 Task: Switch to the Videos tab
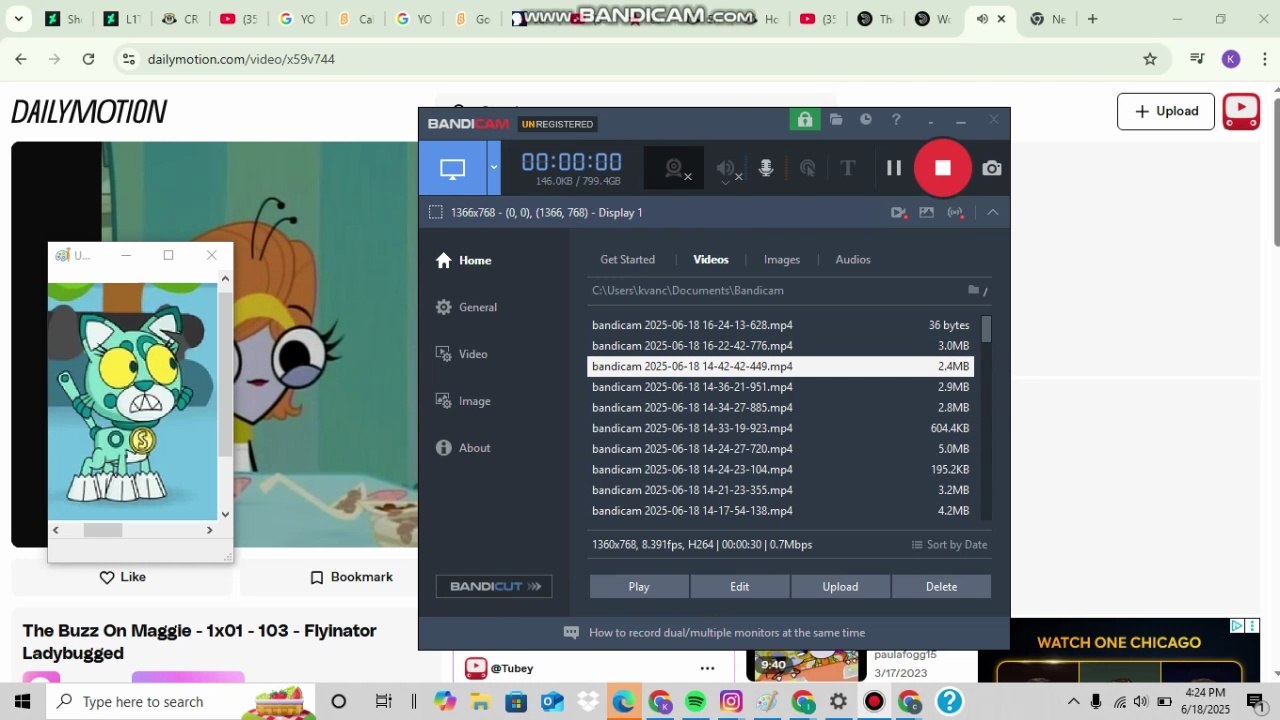[x=711, y=259]
